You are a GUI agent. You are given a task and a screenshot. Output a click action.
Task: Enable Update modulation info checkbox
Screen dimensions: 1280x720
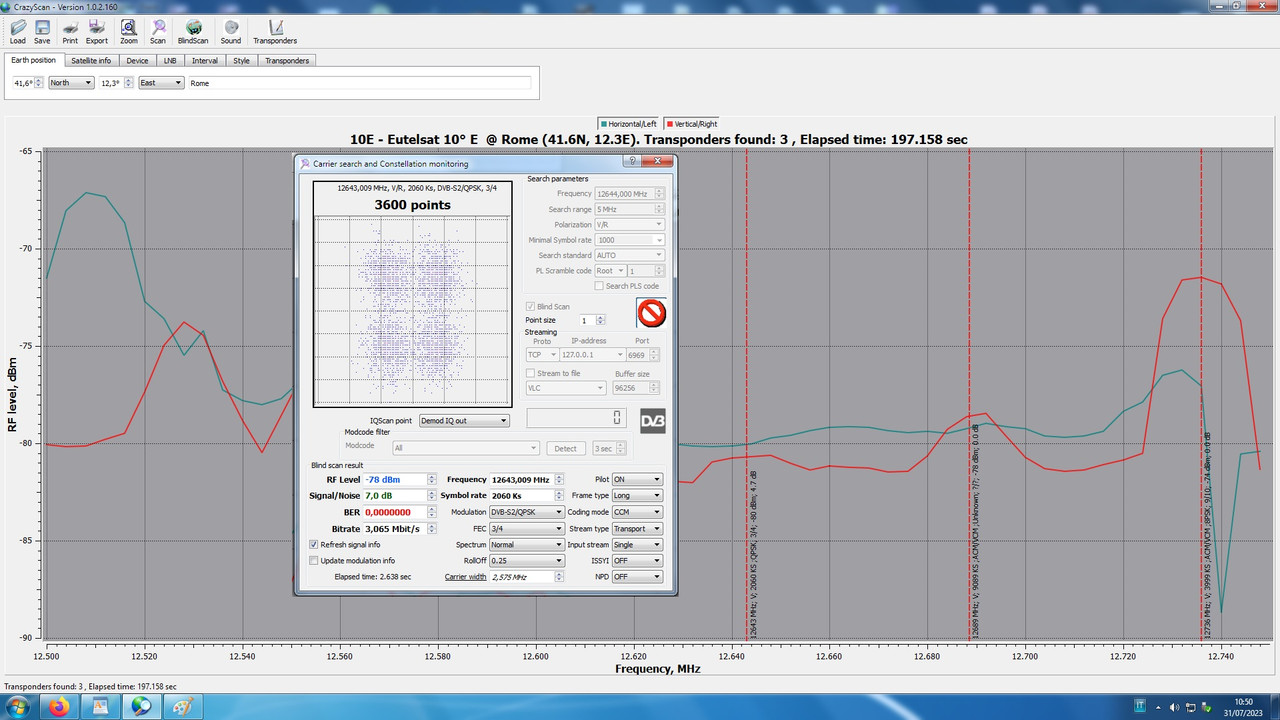(x=314, y=560)
